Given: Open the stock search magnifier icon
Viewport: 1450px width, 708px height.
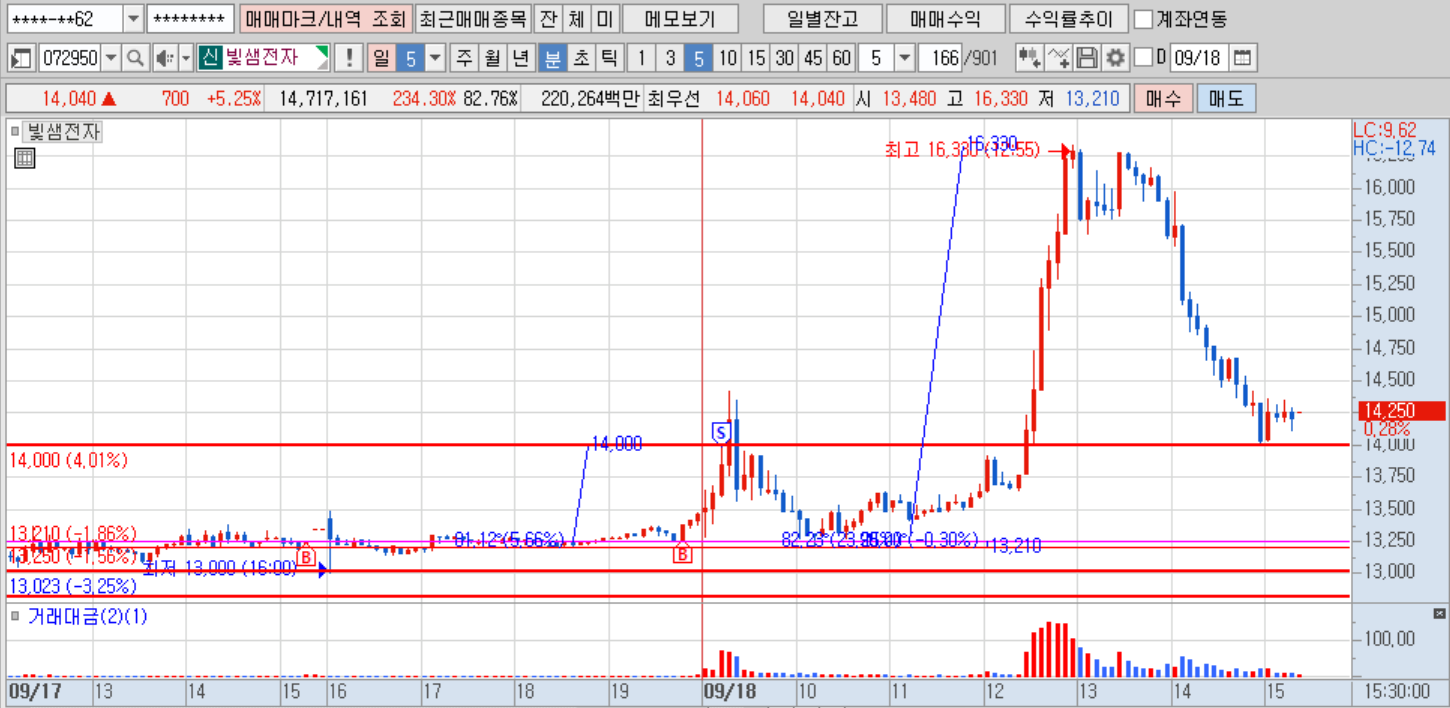Looking at the screenshot, I should [135, 58].
